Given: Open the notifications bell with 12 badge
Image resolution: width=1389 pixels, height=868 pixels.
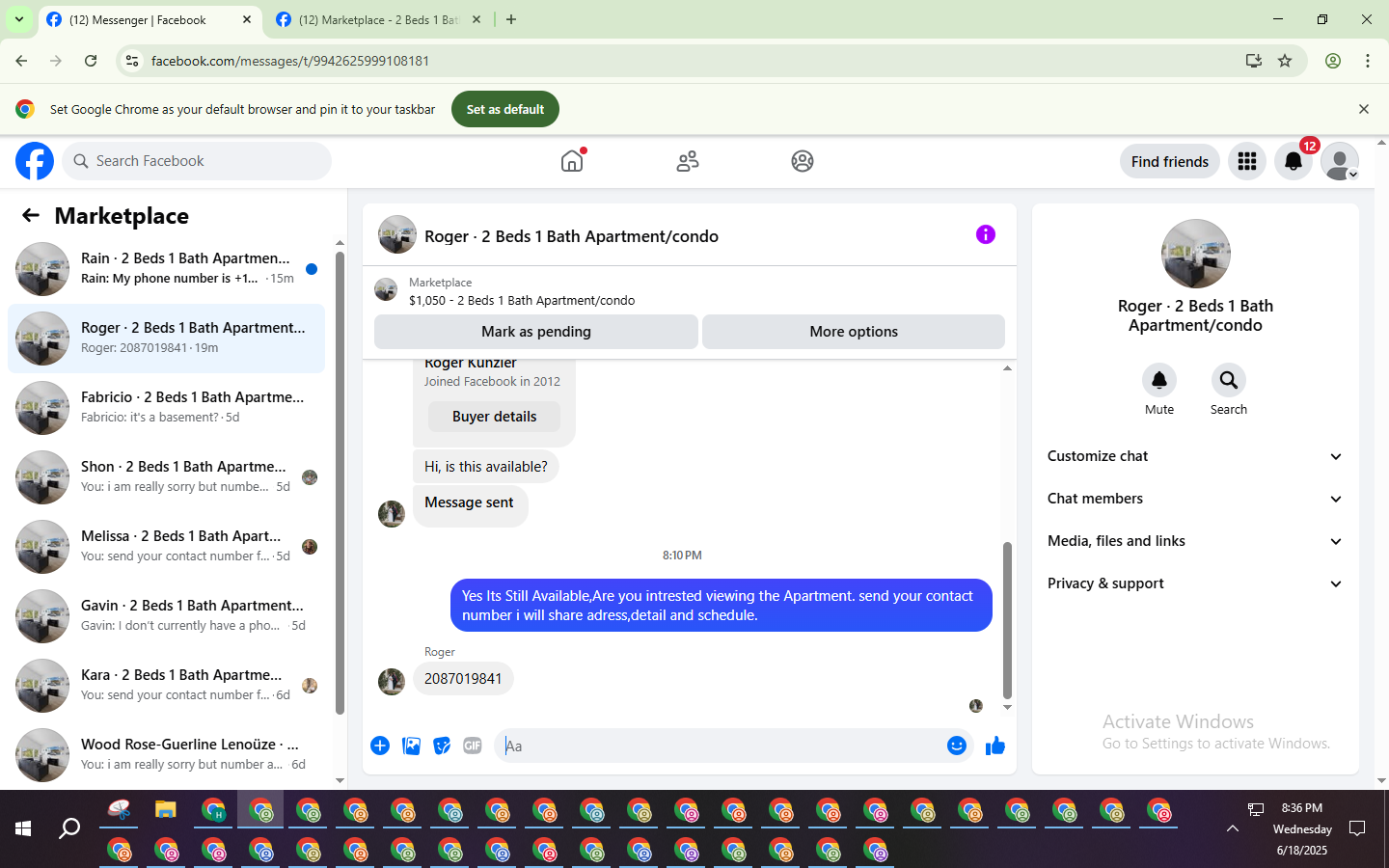Looking at the screenshot, I should 1294,161.
